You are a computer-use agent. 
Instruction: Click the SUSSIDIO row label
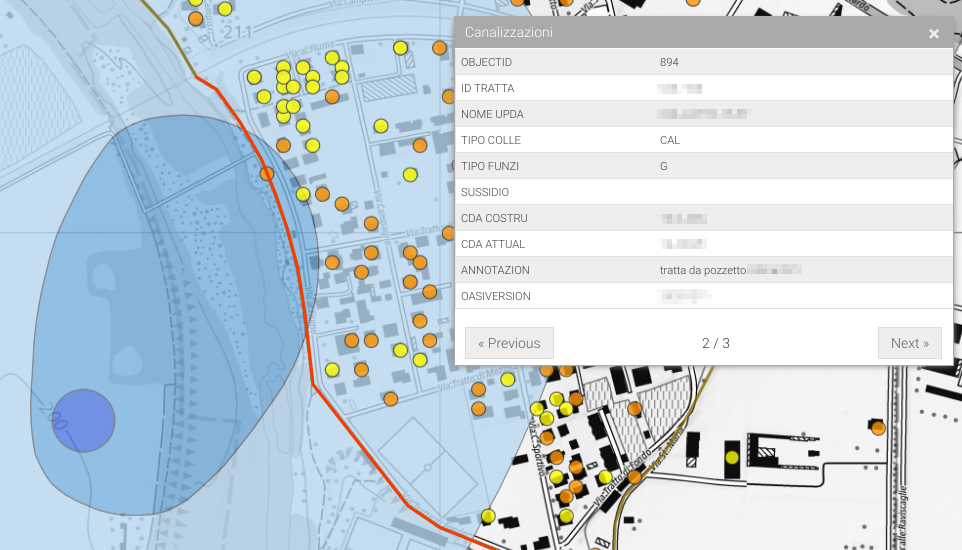[x=485, y=192]
